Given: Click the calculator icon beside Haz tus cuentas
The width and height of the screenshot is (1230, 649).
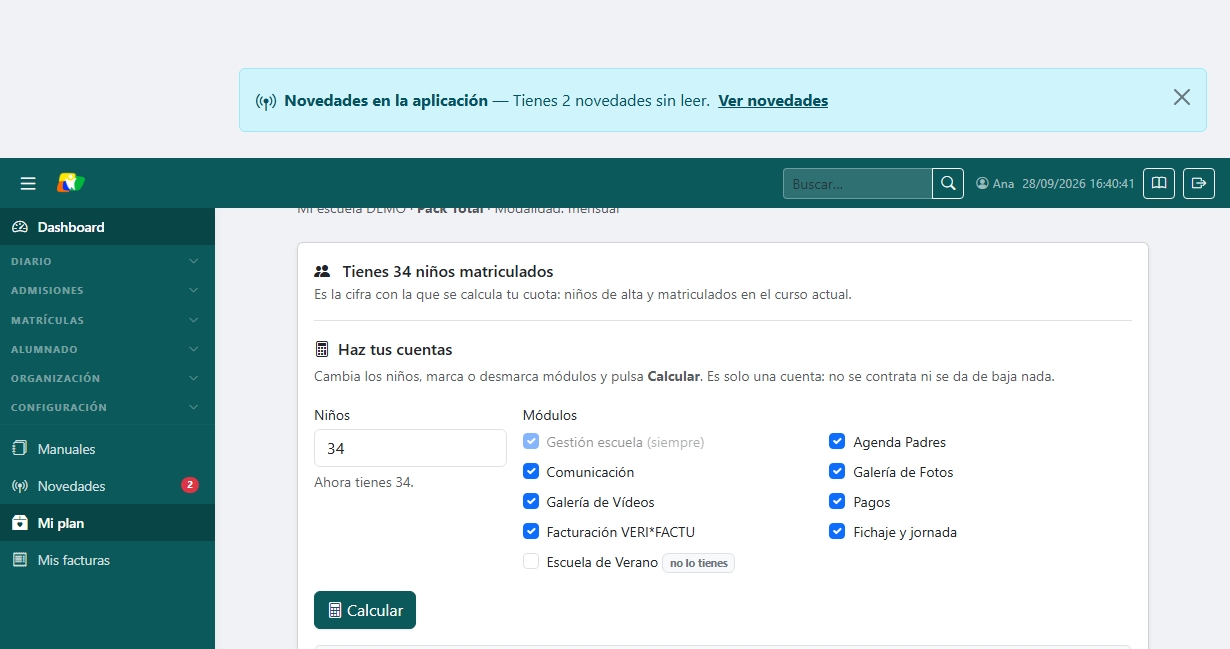Looking at the screenshot, I should (322, 350).
